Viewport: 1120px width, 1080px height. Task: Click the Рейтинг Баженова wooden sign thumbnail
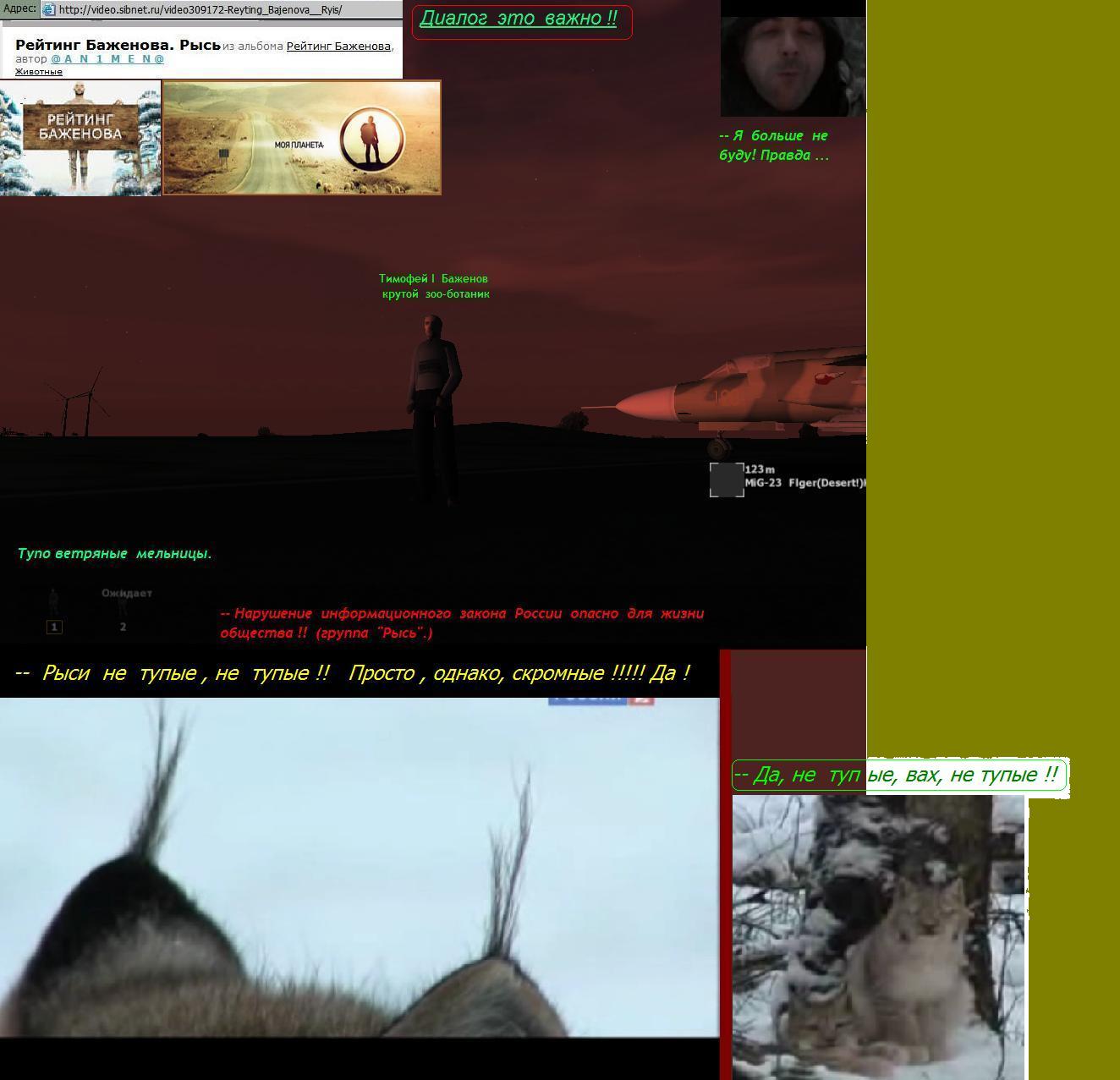(x=80, y=138)
